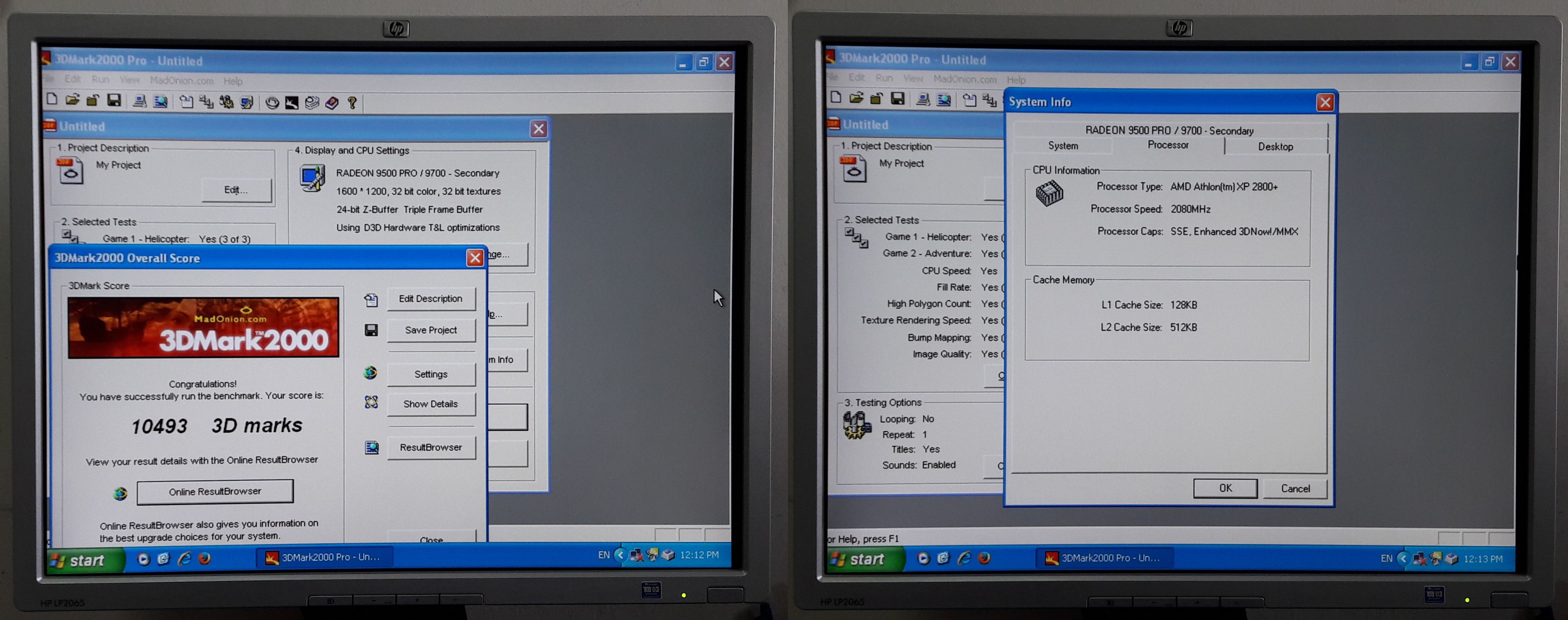Click New Project icon in left monitor's toolbar
Screen dimensions: 1568x620
pos(52,100)
